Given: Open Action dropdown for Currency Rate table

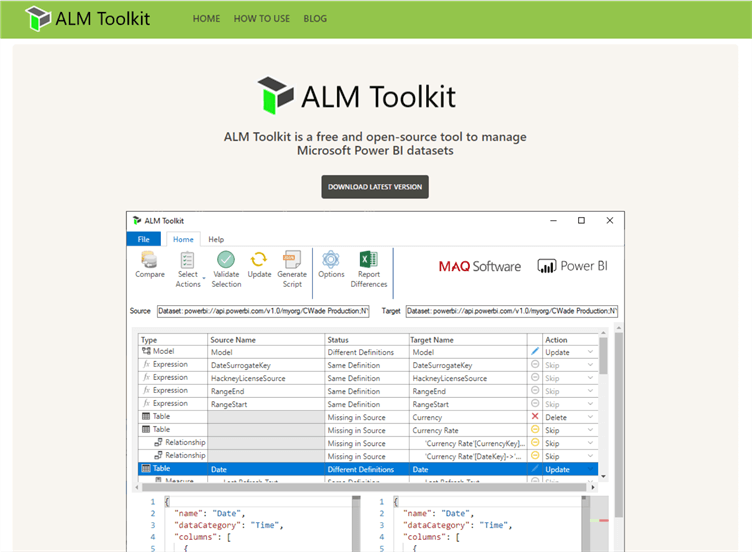Looking at the screenshot, I should click(x=590, y=430).
